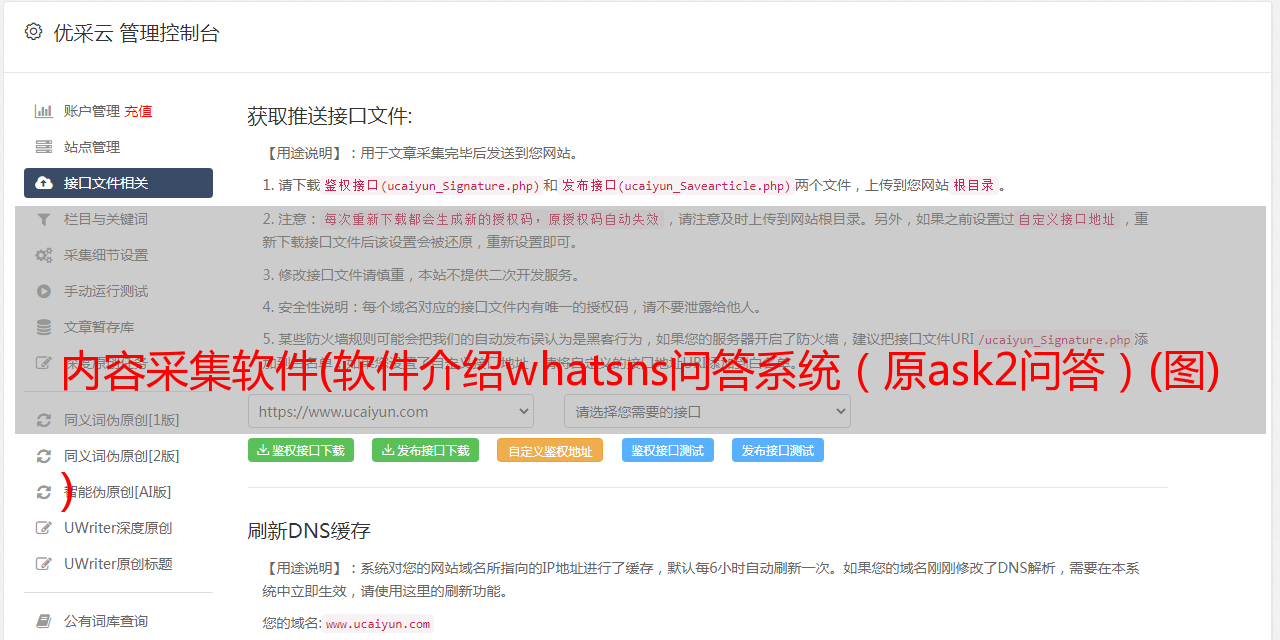The width and height of the screenshot is (1280, 640).
Task: Open the 充值 recharge link
Action: pos(138,111)
